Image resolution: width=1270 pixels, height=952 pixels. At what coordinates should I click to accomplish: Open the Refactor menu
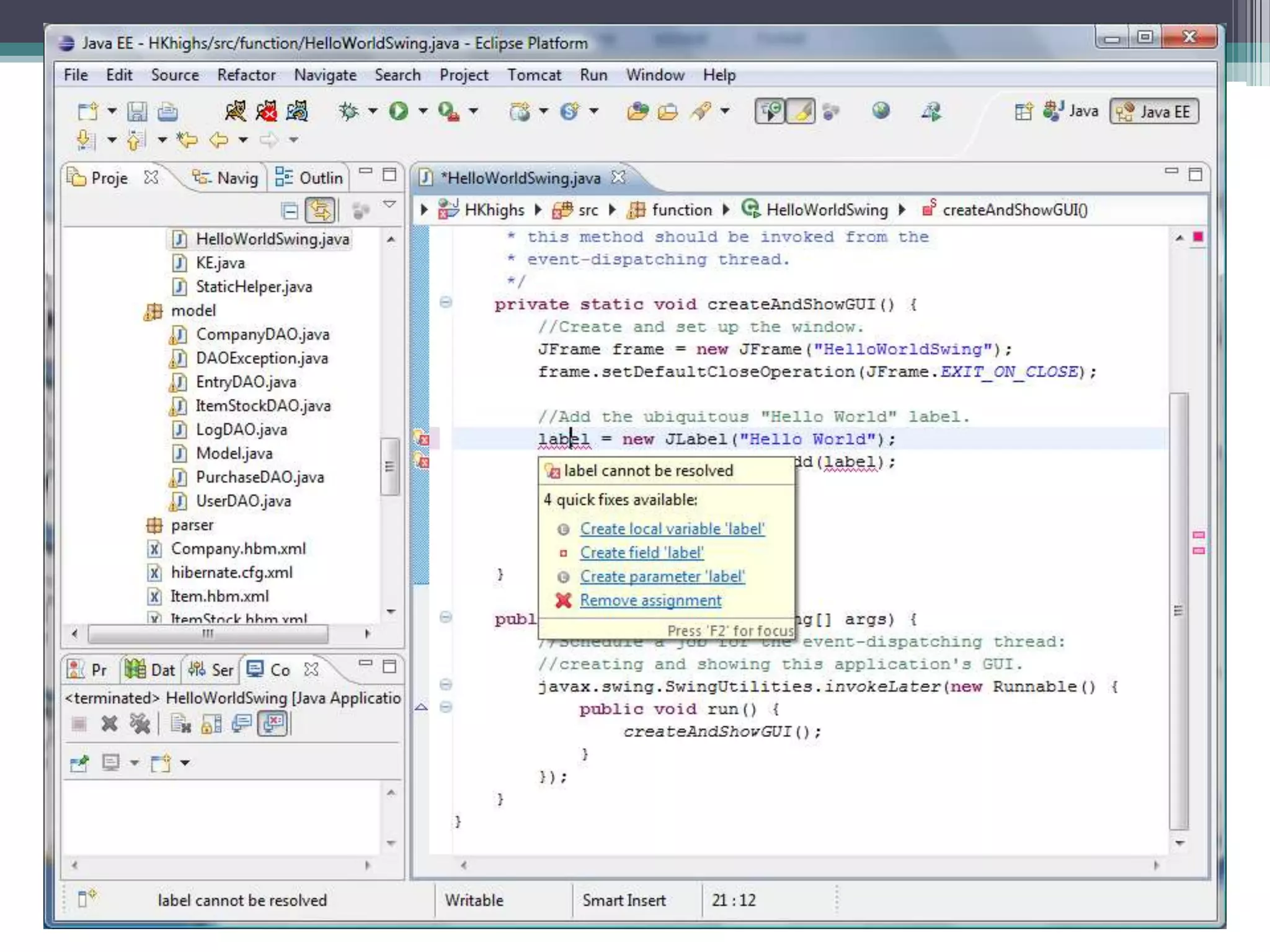click(x=246, y=75)
